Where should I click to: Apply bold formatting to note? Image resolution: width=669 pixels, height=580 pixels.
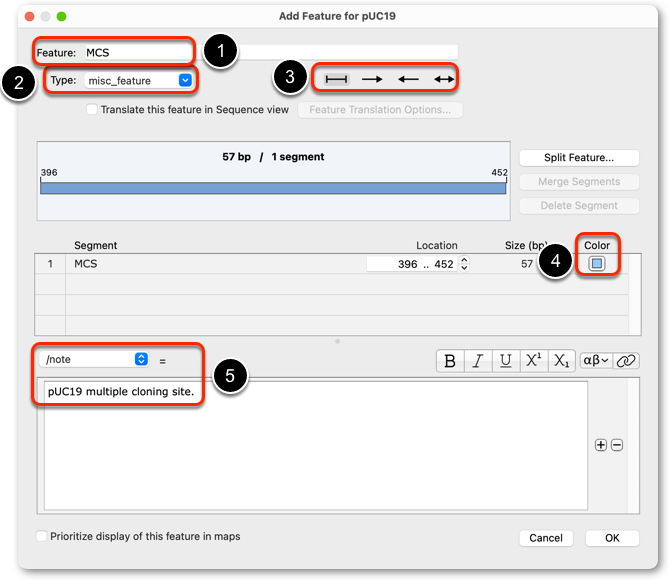(450, 361)
